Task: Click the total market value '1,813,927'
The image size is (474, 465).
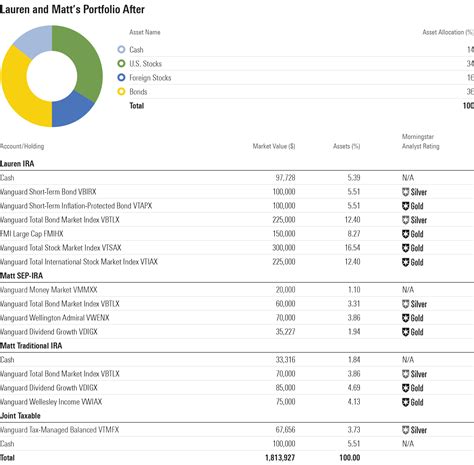Action: coord(280,458)
